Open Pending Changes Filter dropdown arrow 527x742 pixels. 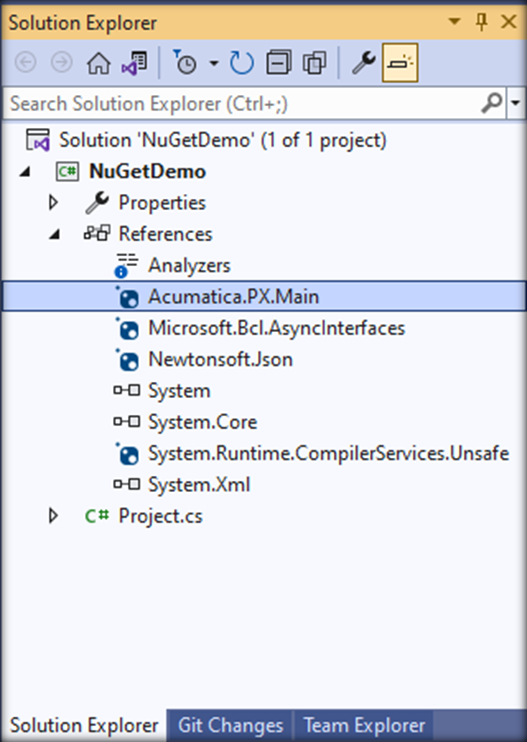pyautogui.click(x=214, y=63)
